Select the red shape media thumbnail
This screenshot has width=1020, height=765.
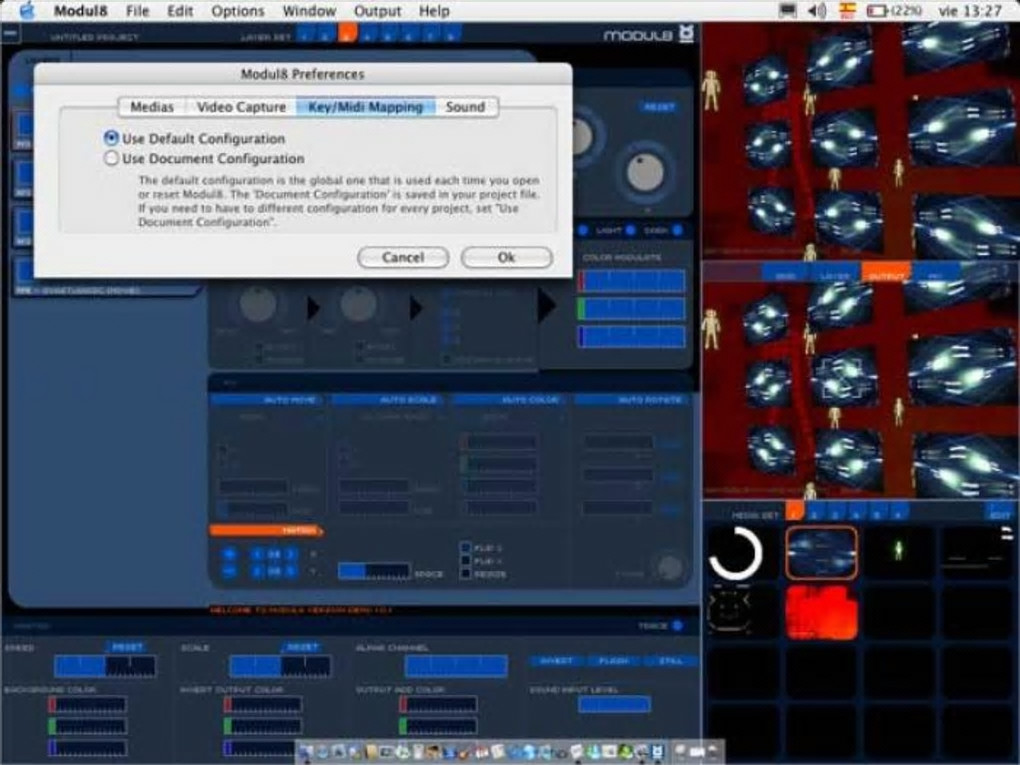[822, 611]
